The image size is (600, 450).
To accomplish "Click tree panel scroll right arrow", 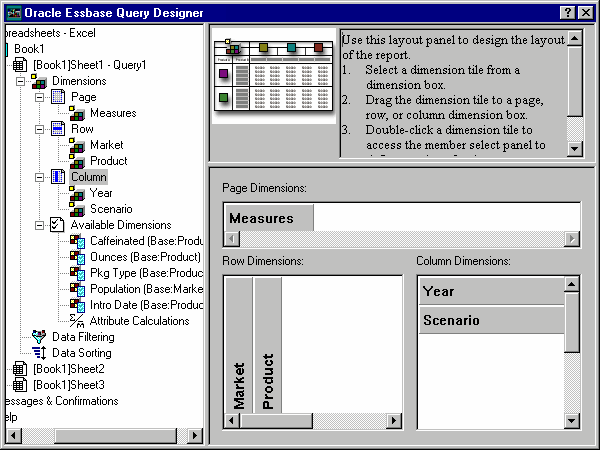I will [195, 435].
